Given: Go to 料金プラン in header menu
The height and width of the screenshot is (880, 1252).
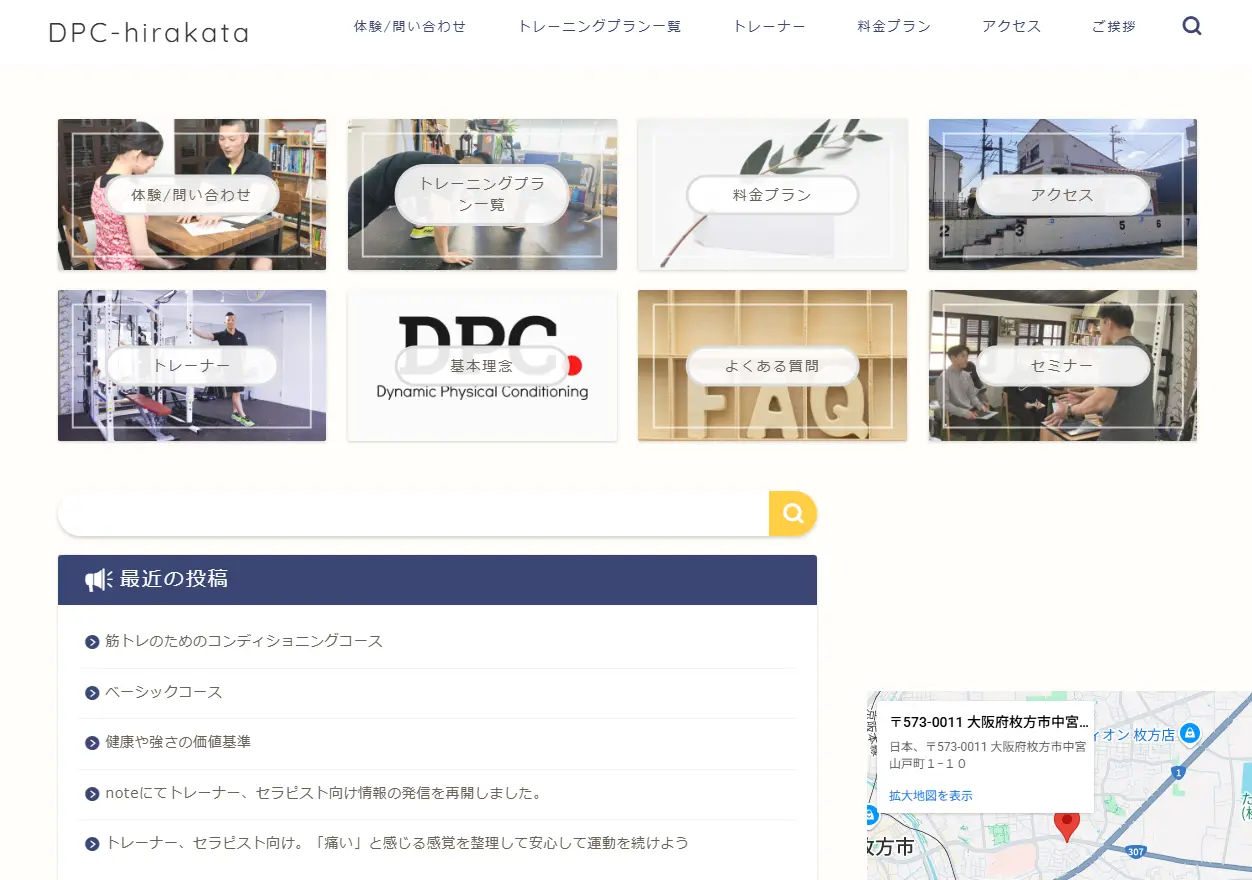Looking at the screenshot, I should pos(894,26).
